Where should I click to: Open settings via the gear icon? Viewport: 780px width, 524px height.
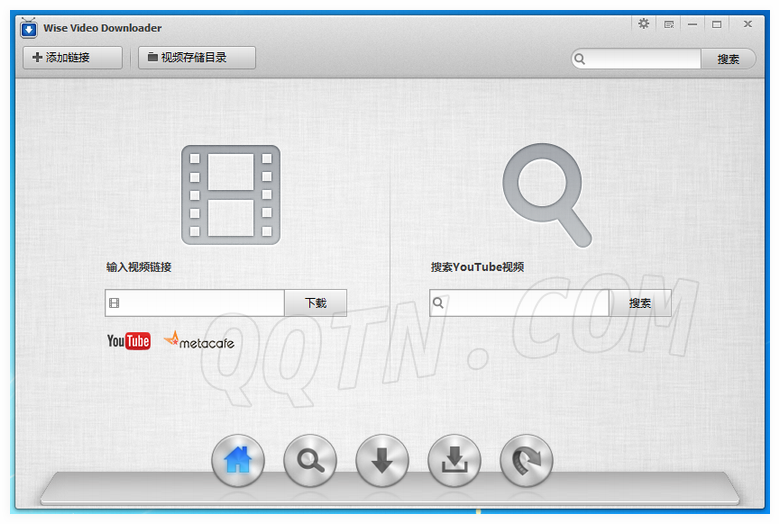tap(643, 24)
